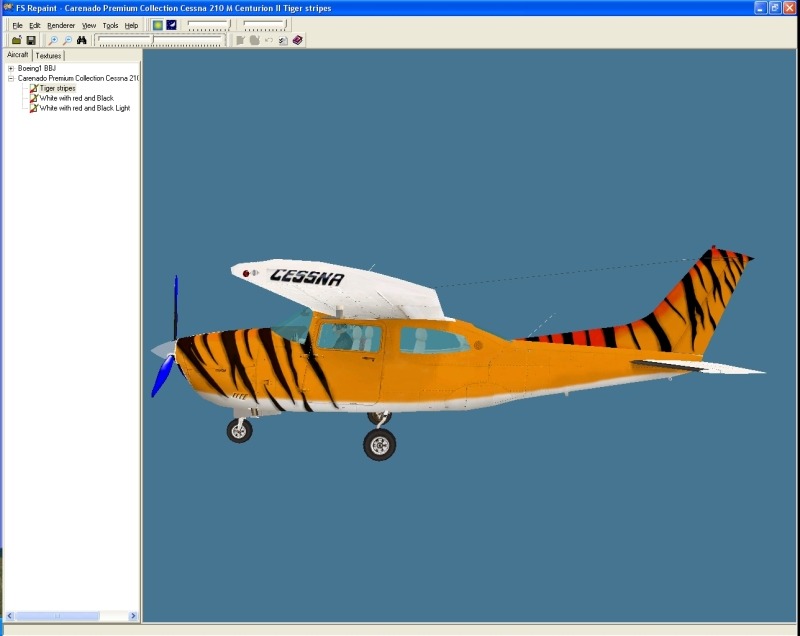
Task: Open an aircraft with the folder icon
Action: point(17,40)
